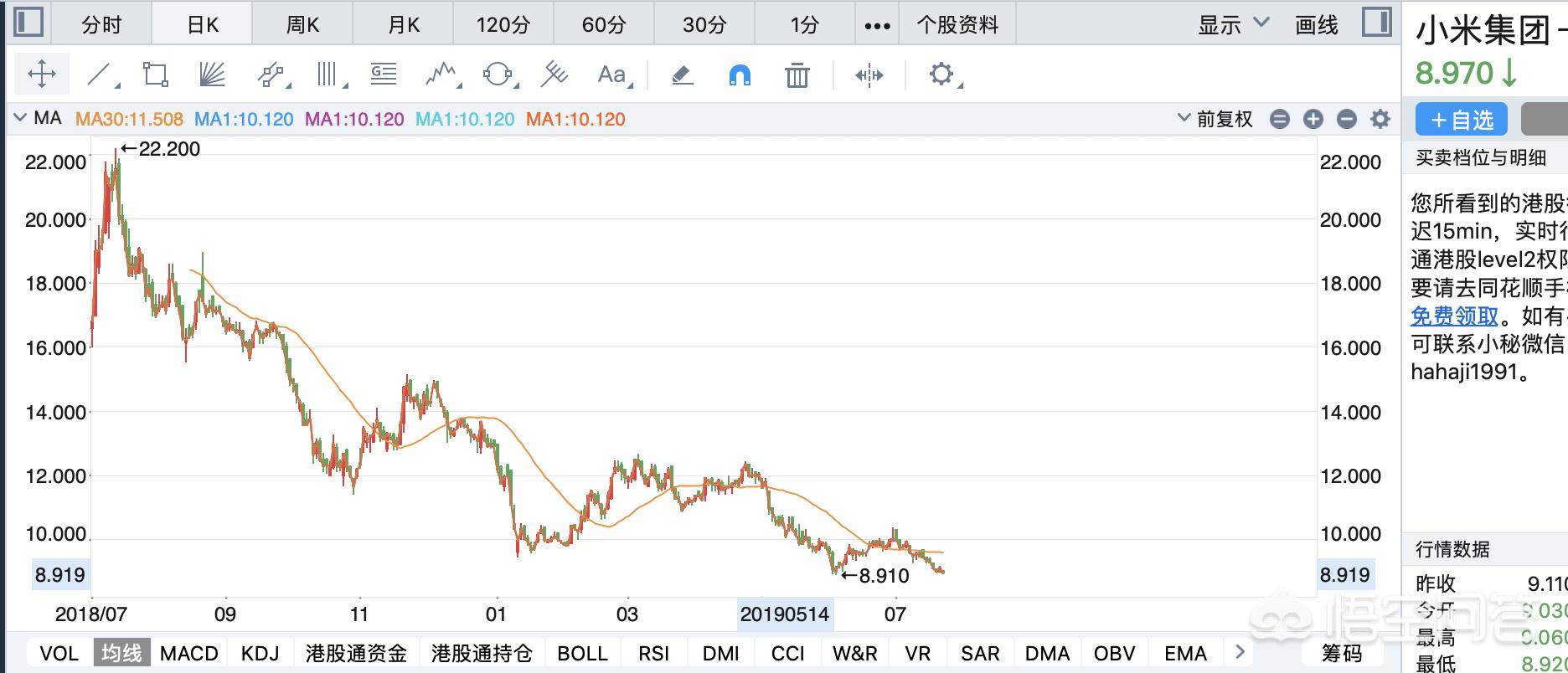Click the +自选 add to watchlist button
The height and width of the screenshot is (673, 1568).
click(x=1462, y=120)
